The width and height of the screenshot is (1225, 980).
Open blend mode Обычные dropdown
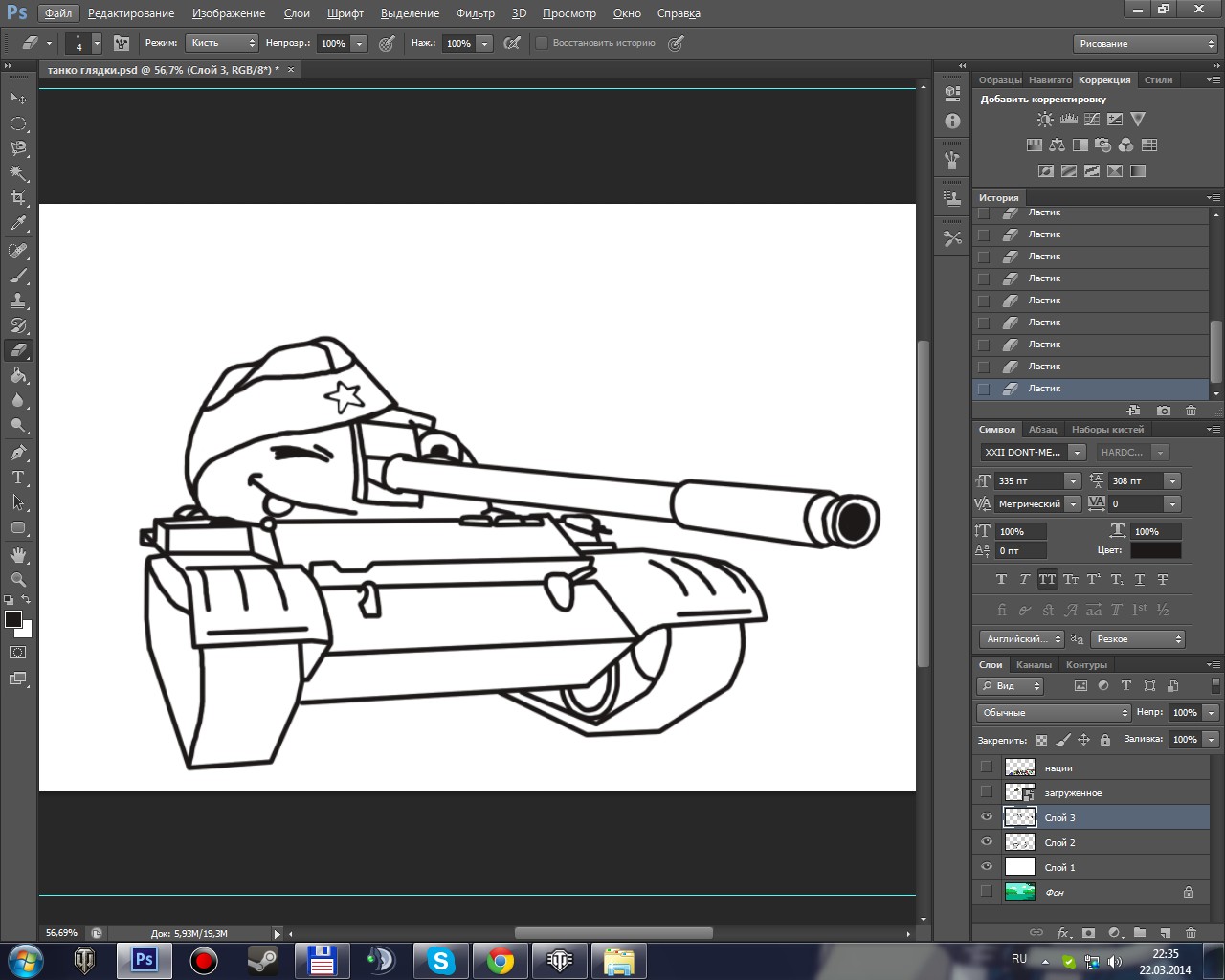[1054, 713]
